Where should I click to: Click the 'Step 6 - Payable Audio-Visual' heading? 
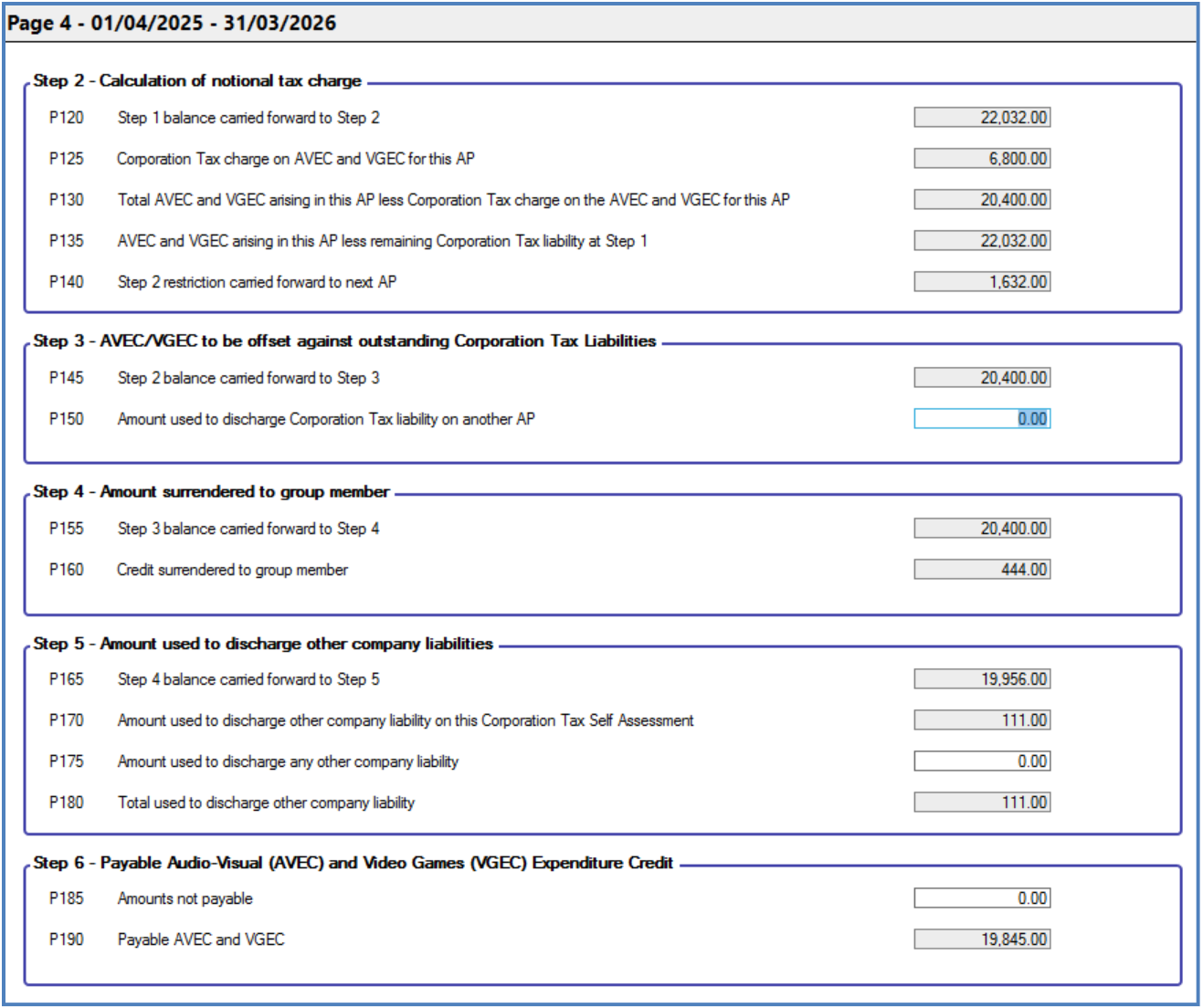pyautogui.click(x=353, y=863)
